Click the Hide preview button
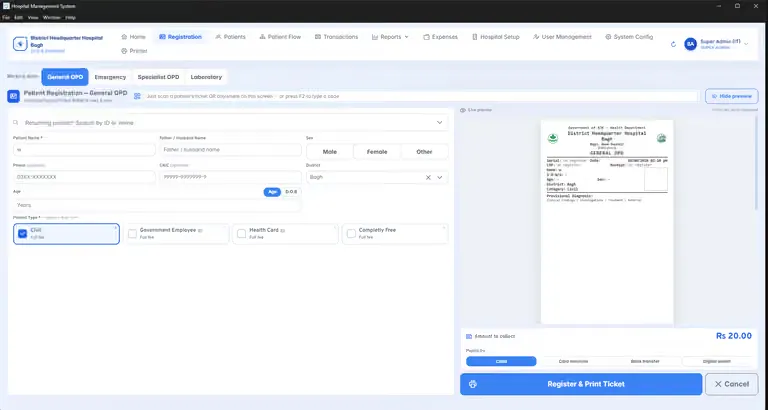This screenshot has height=410, width=768. coord(732,96)
